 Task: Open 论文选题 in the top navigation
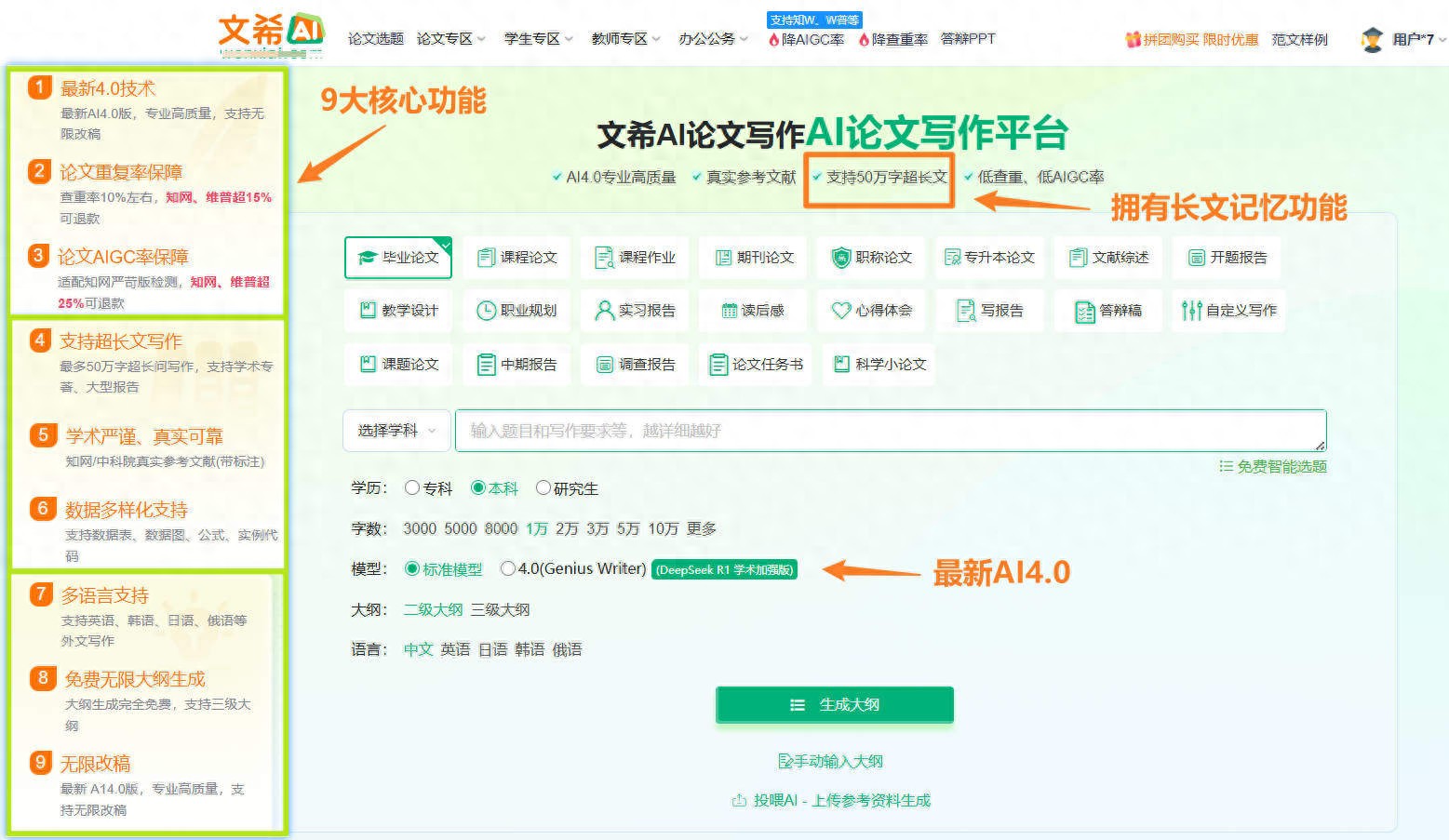(375, 39)
